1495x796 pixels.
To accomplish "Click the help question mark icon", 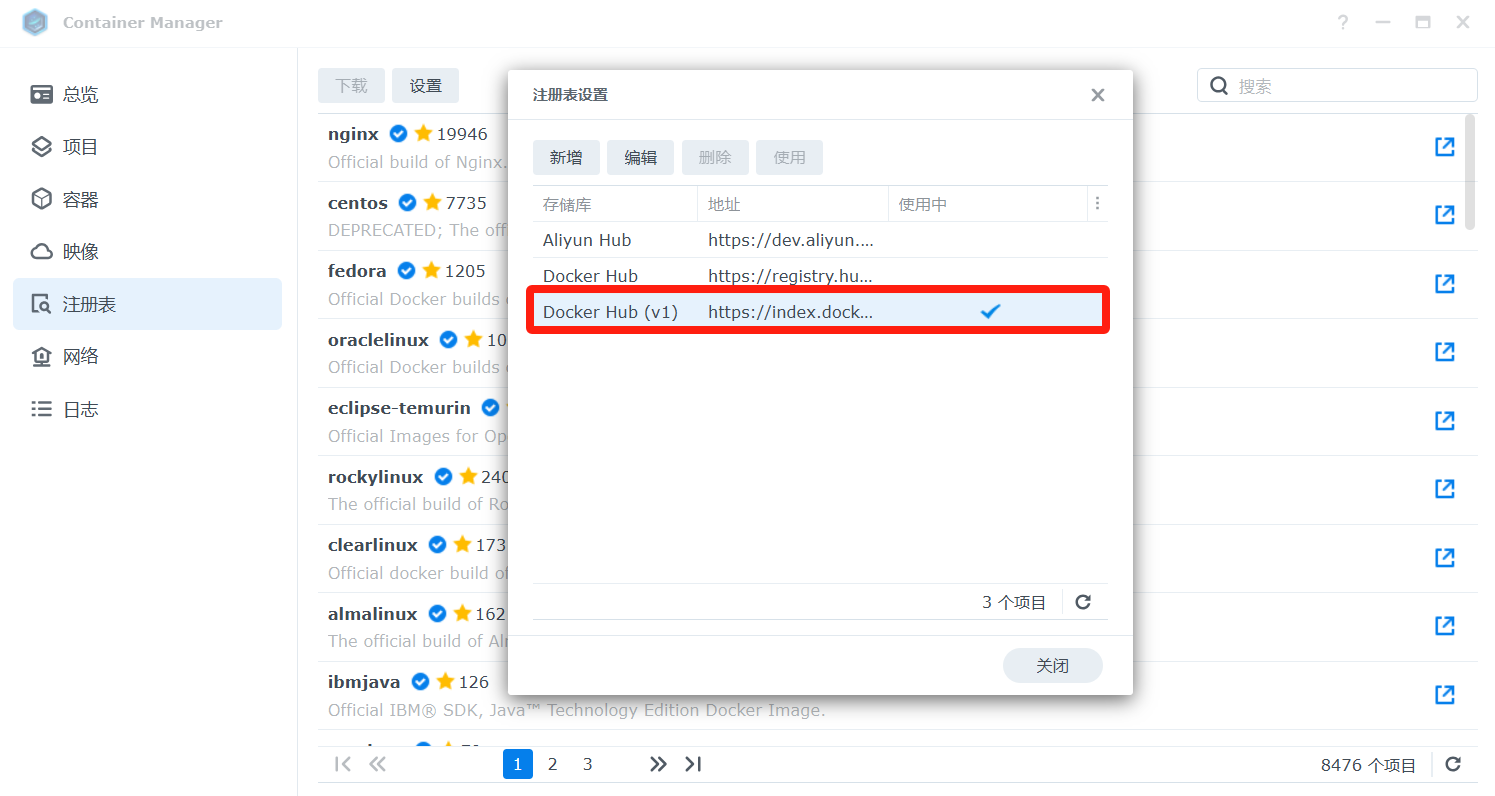I will (x=1343, y=23).
